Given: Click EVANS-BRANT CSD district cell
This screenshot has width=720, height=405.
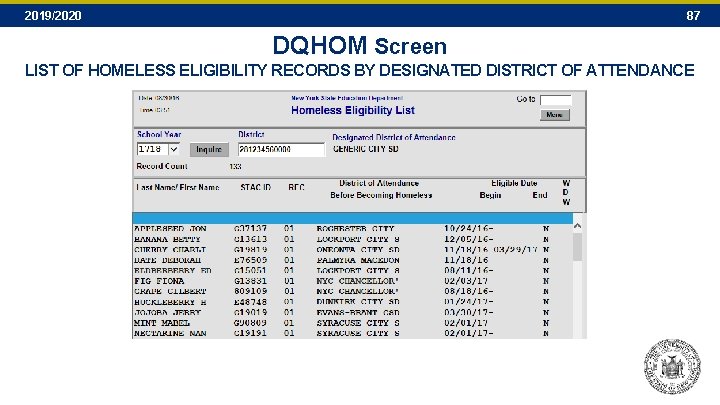Looking at the screenshot, I should 358,313.
